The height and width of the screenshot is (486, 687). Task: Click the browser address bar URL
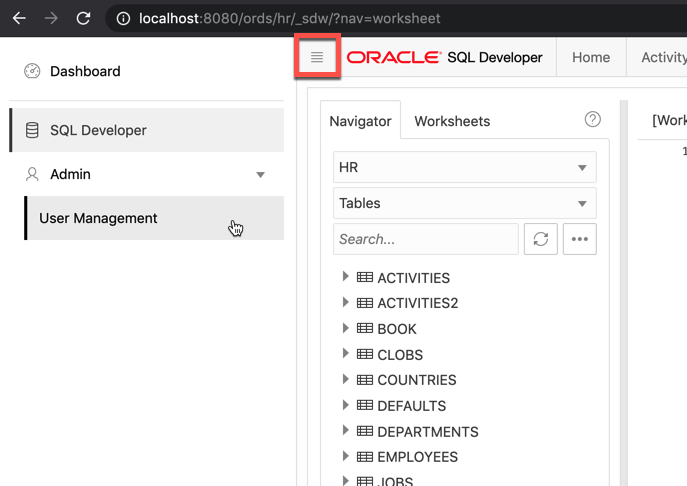click(x=290, y=18)
